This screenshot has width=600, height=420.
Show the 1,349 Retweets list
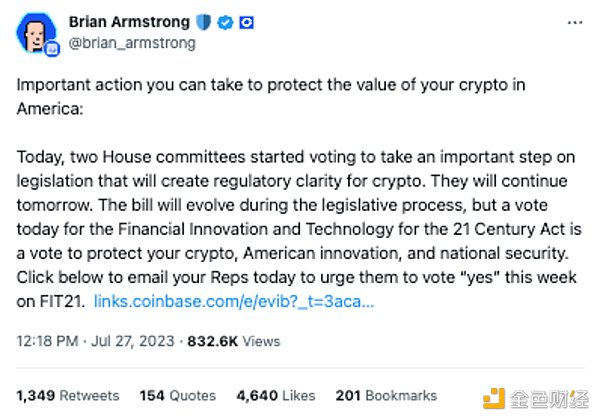(x=68, y=395)
